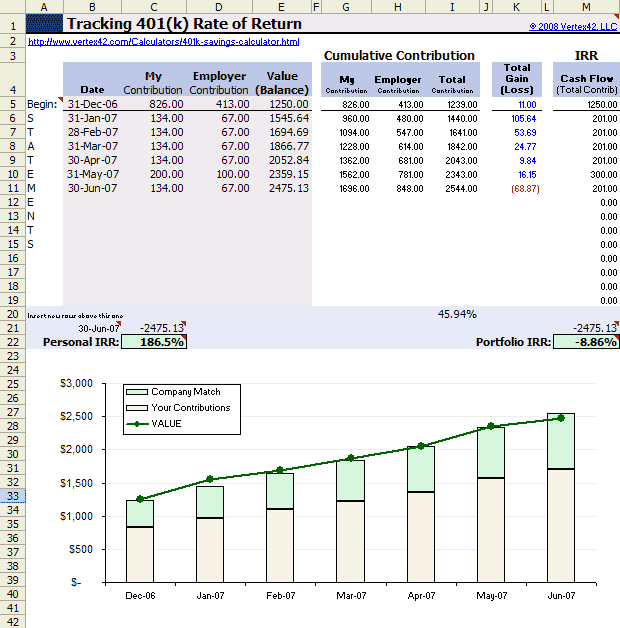
Task: Select Employer Contribution cell 413.00 in Begin row
Action: (219, 104)
